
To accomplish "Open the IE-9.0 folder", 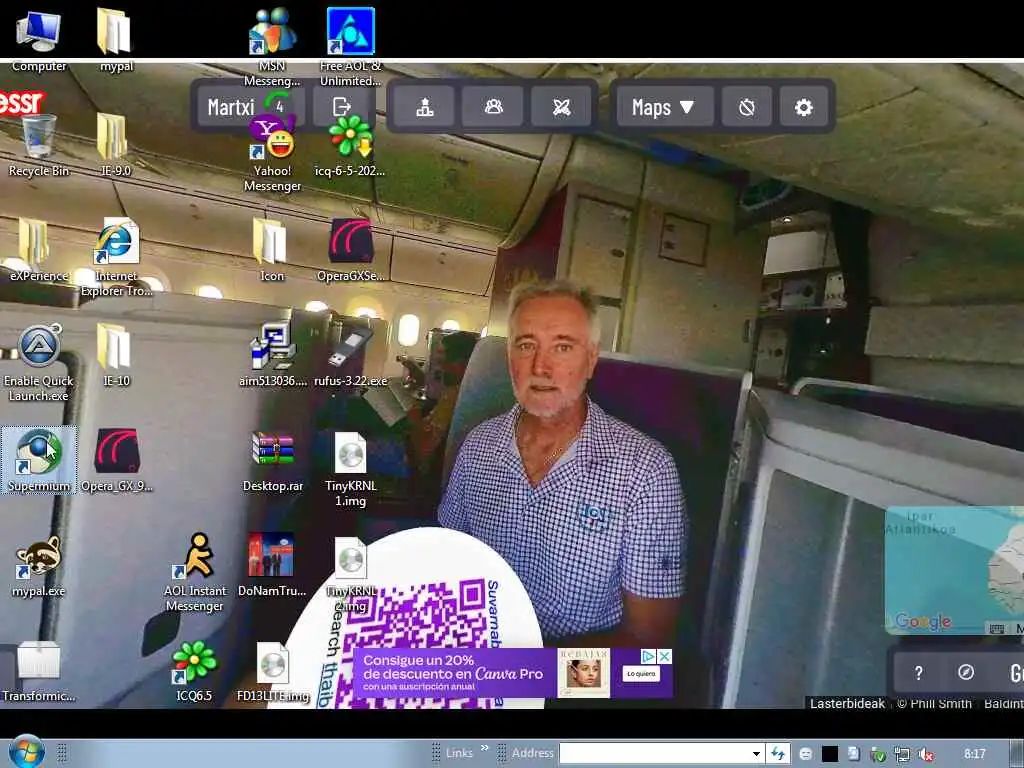I will point(116,145).
